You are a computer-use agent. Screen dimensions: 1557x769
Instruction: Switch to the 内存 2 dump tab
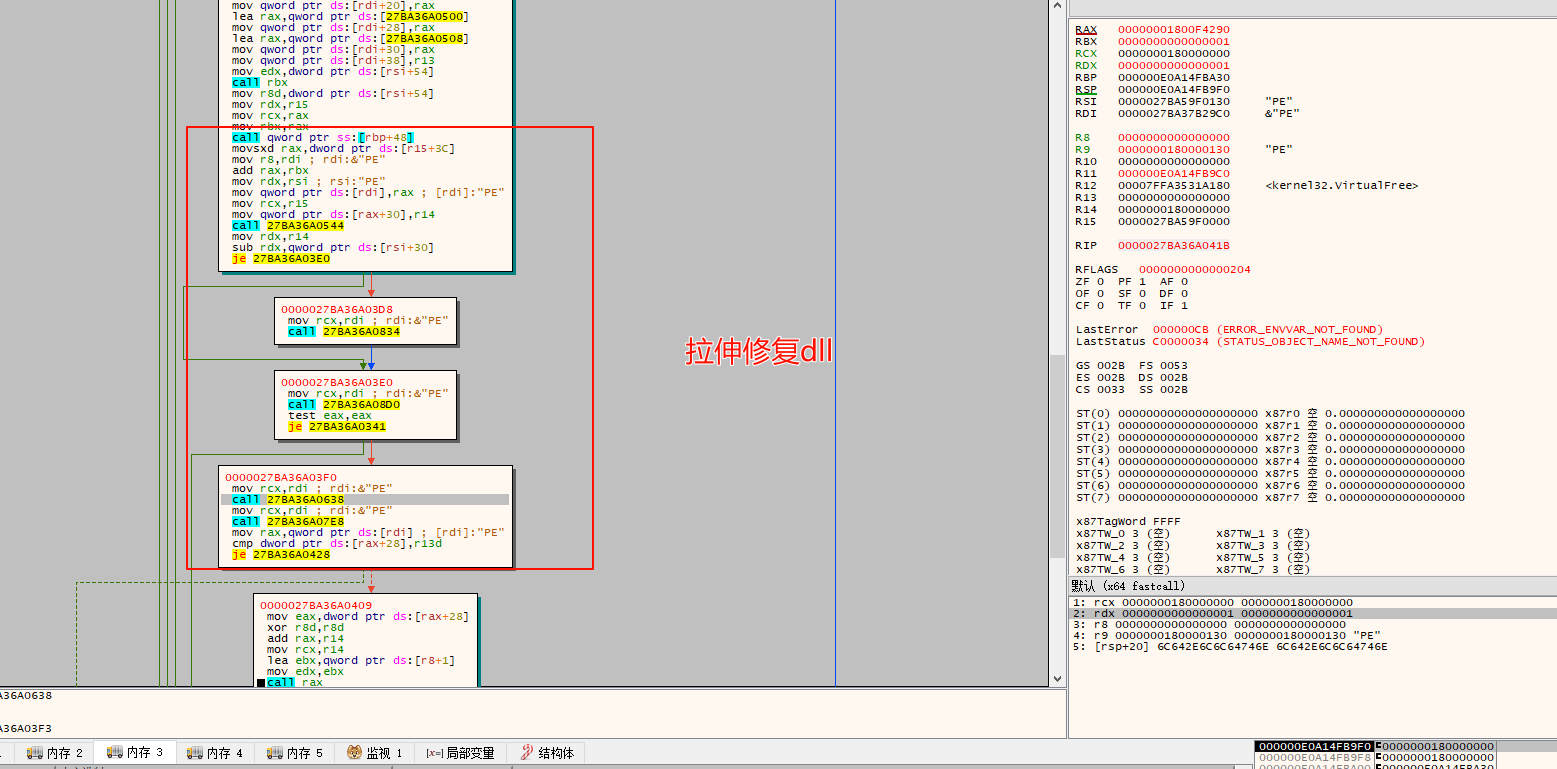click(55, 753)
